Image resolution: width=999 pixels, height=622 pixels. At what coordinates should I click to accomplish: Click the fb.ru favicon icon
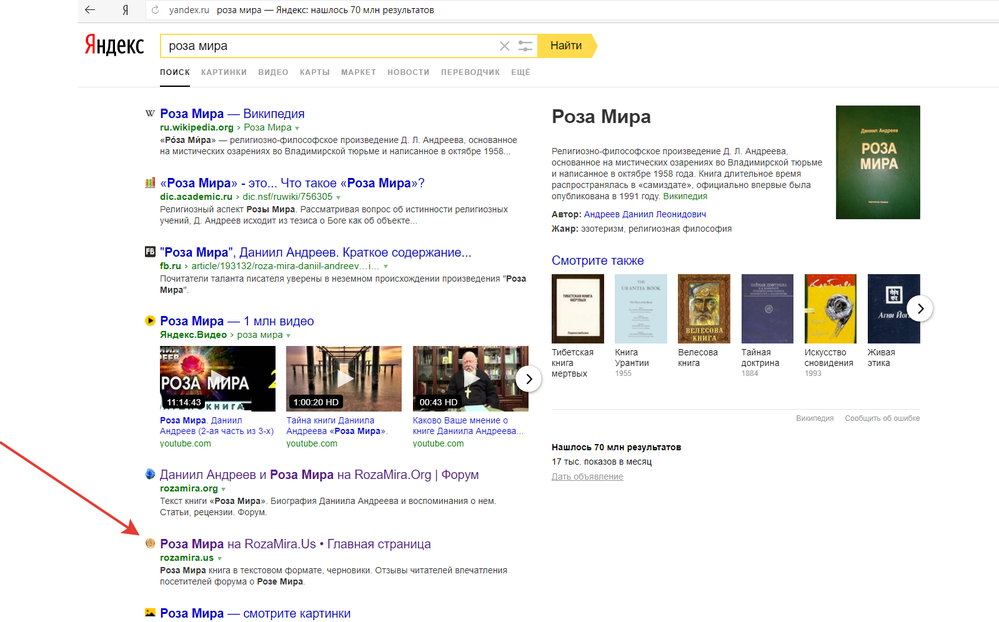coord(150,252)
